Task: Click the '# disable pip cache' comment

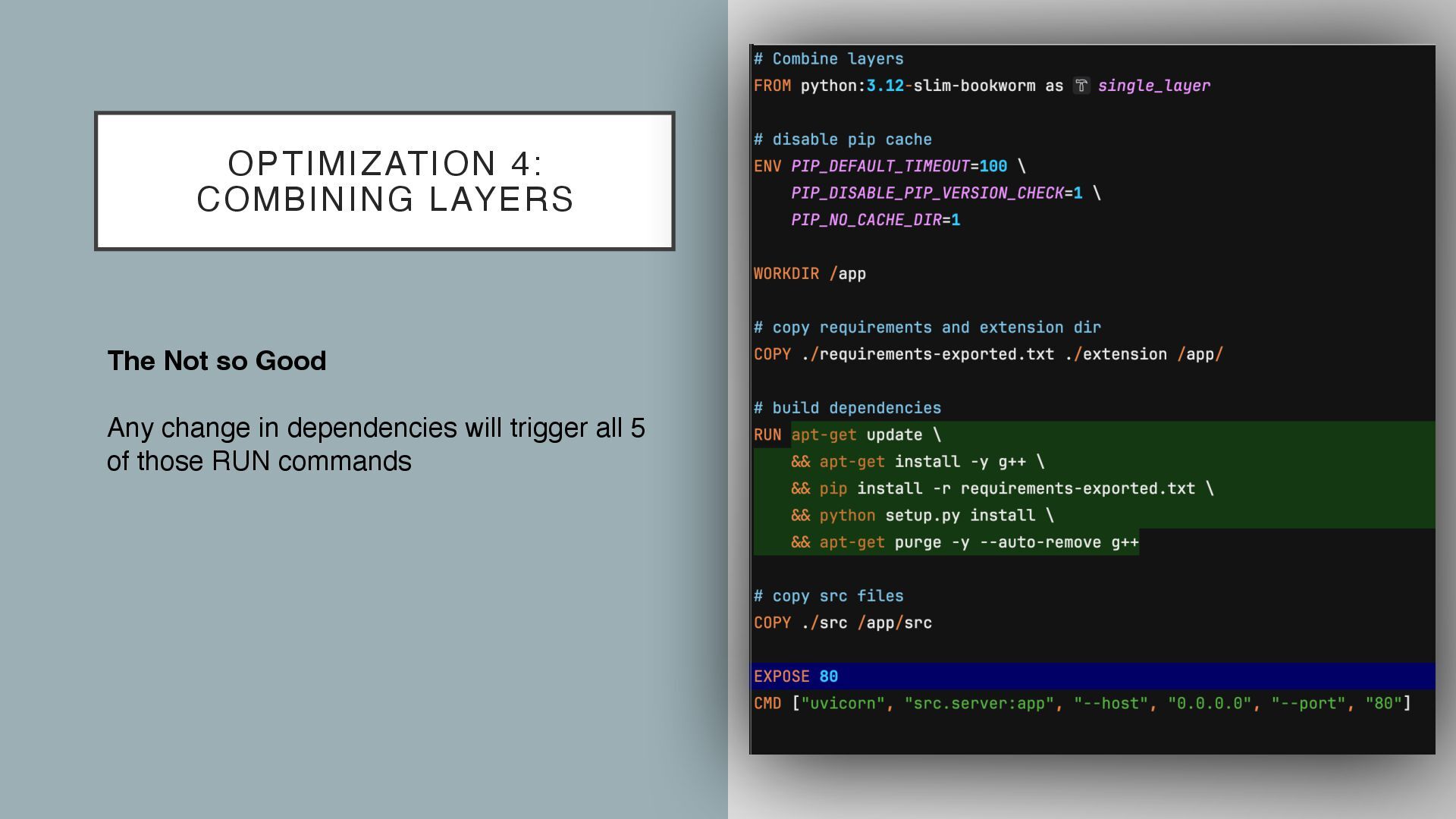Action: (x=843, y=140)
